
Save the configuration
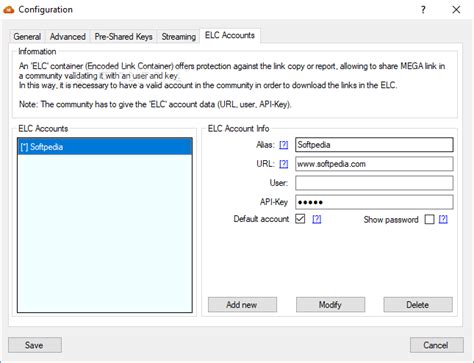click(35, 345)
